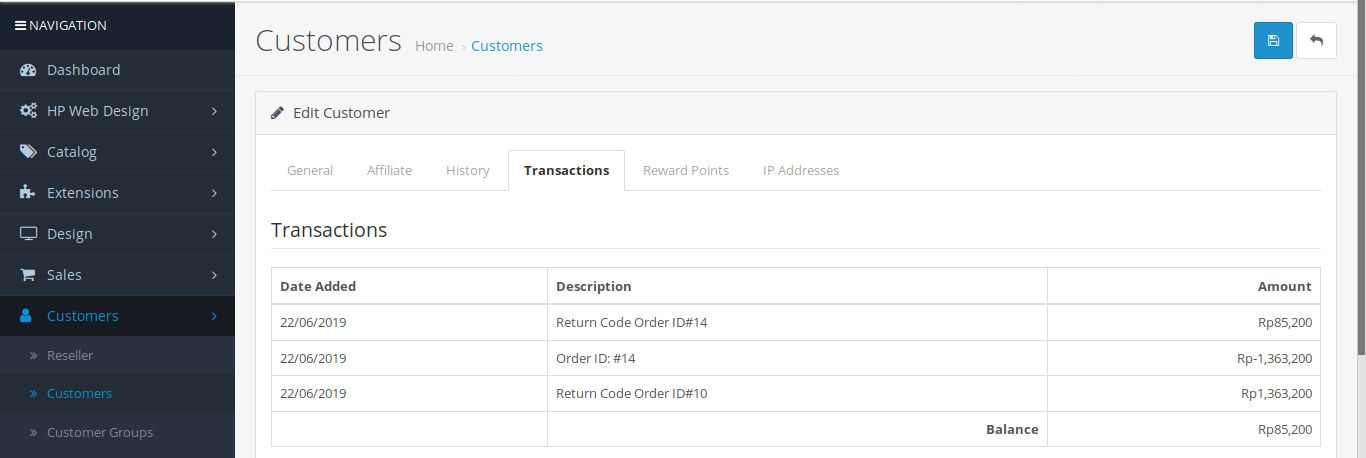Switch to the Reward Points tab
This screenshot has height=458, width=1366.
tap(686, 170)
